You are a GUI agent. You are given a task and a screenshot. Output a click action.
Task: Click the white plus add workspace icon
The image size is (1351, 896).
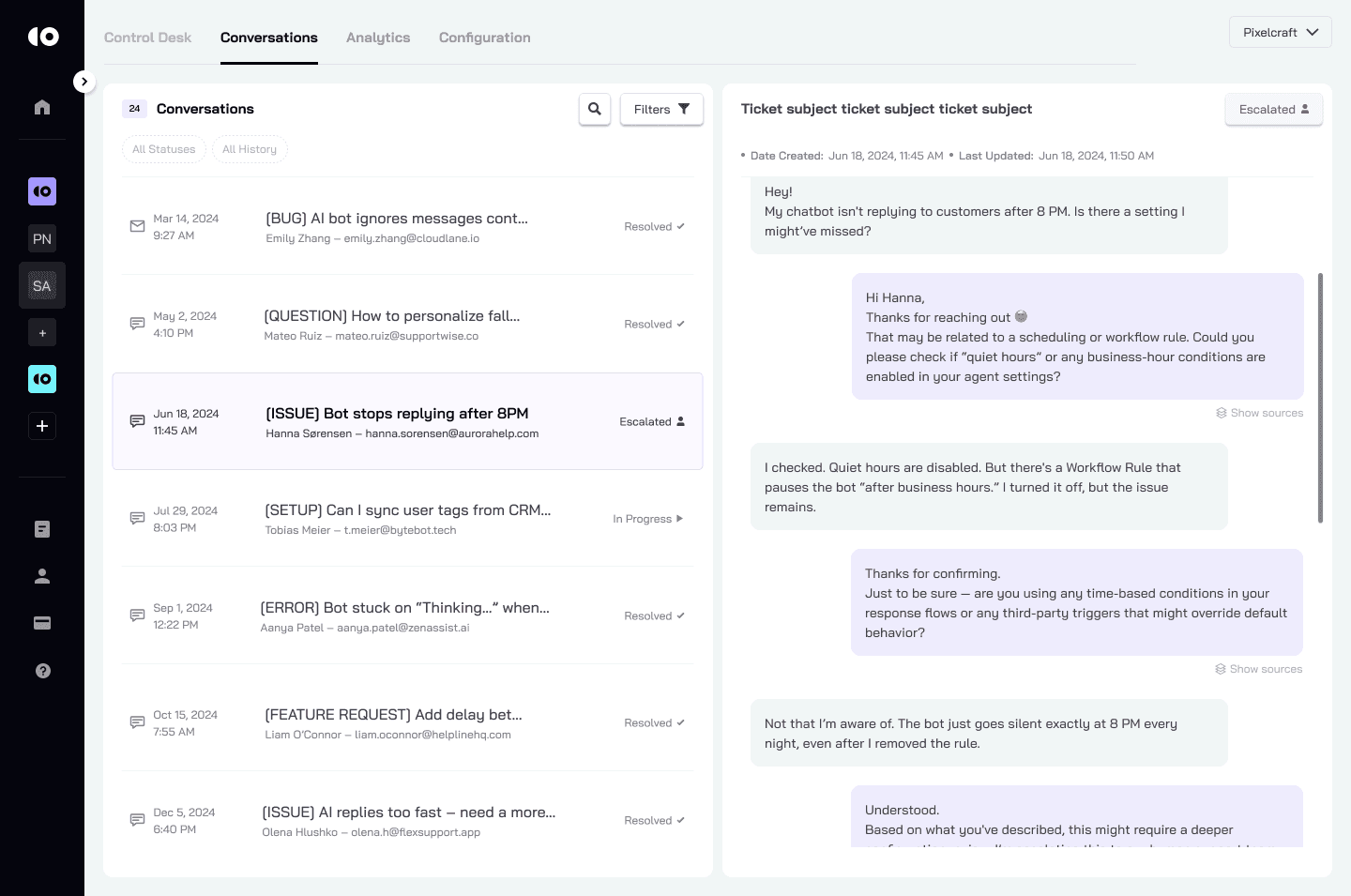[x=42, y=426]
